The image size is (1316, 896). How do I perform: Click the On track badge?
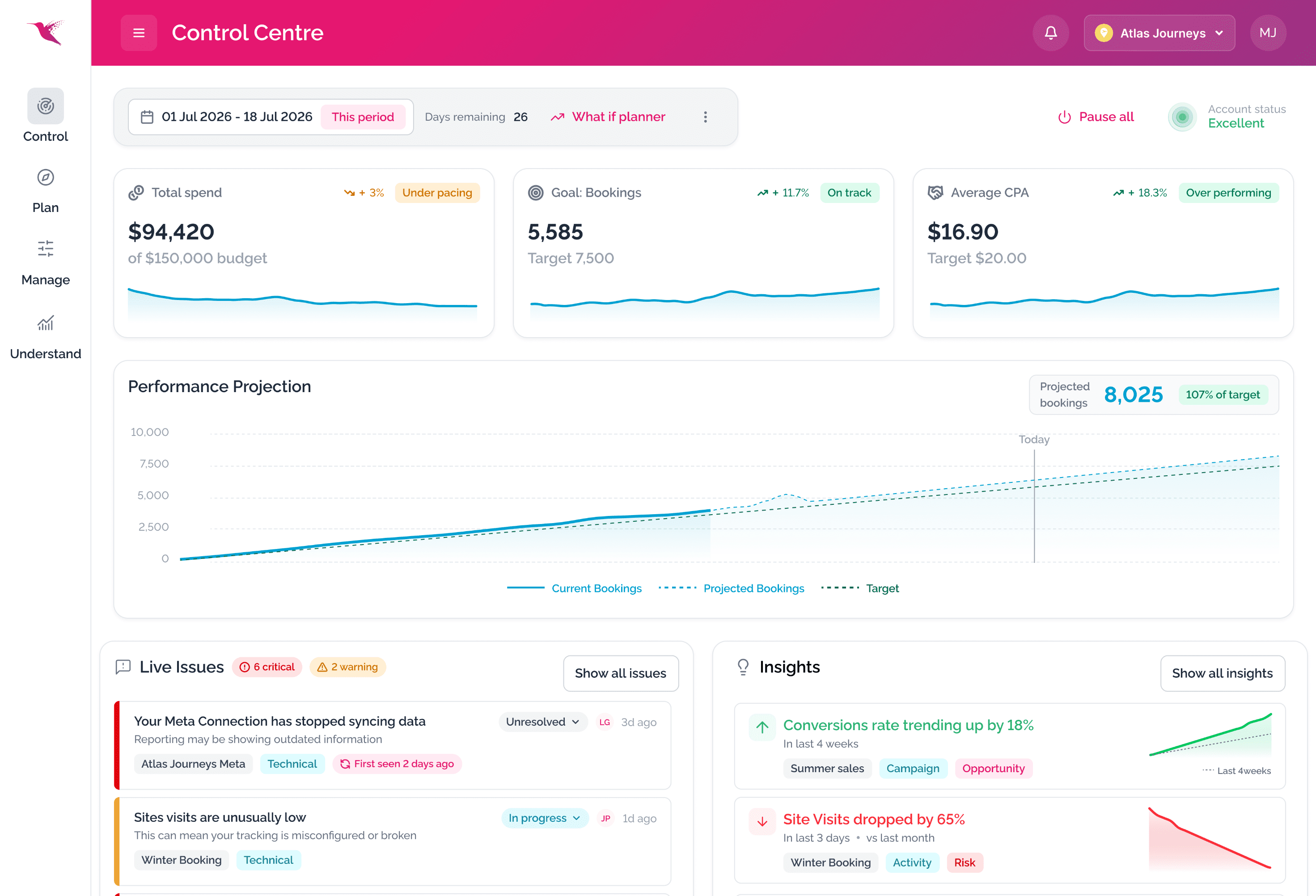(x=849, y=193)
